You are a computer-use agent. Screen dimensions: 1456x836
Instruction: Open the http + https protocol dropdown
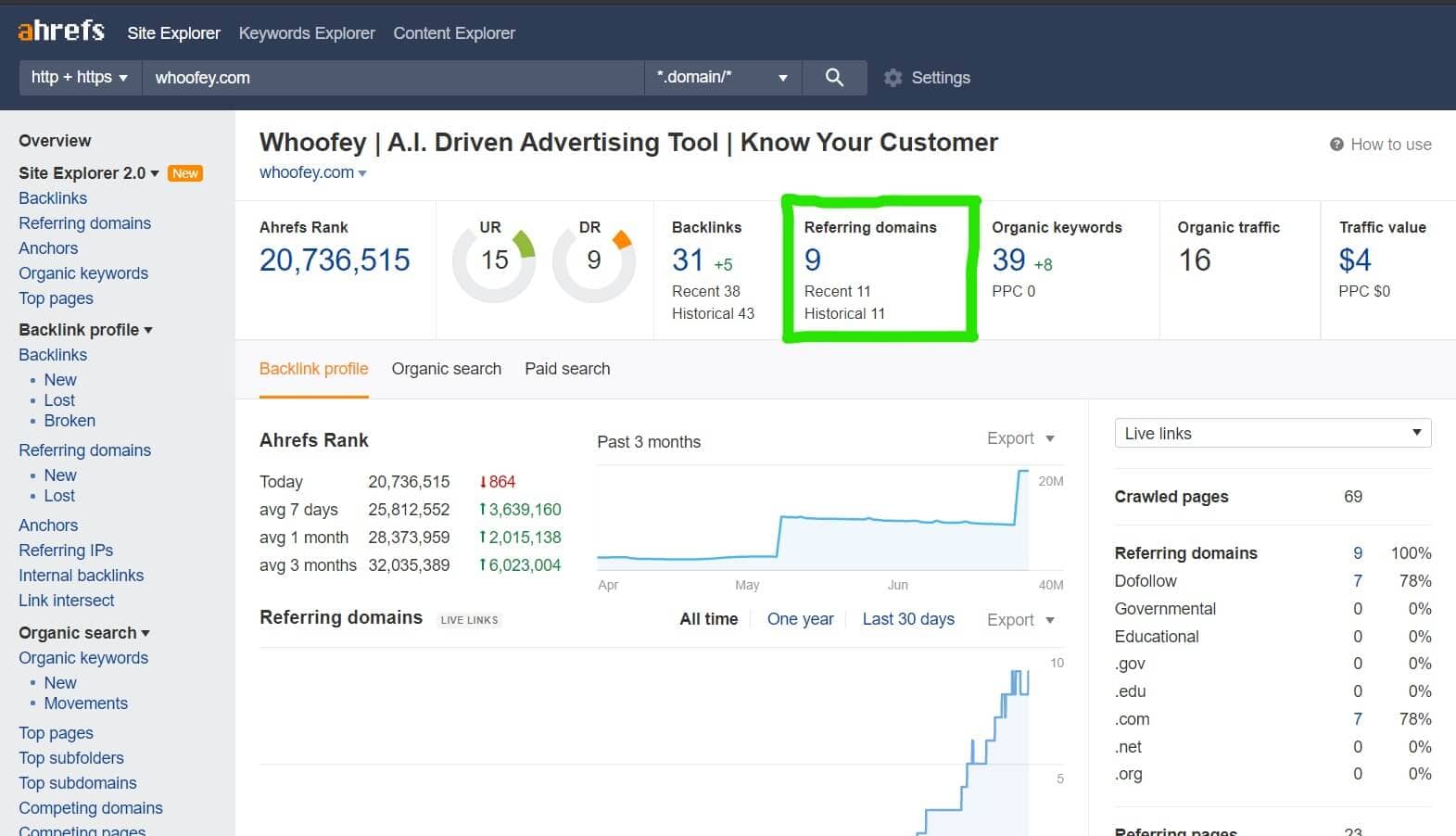(80, 78)
